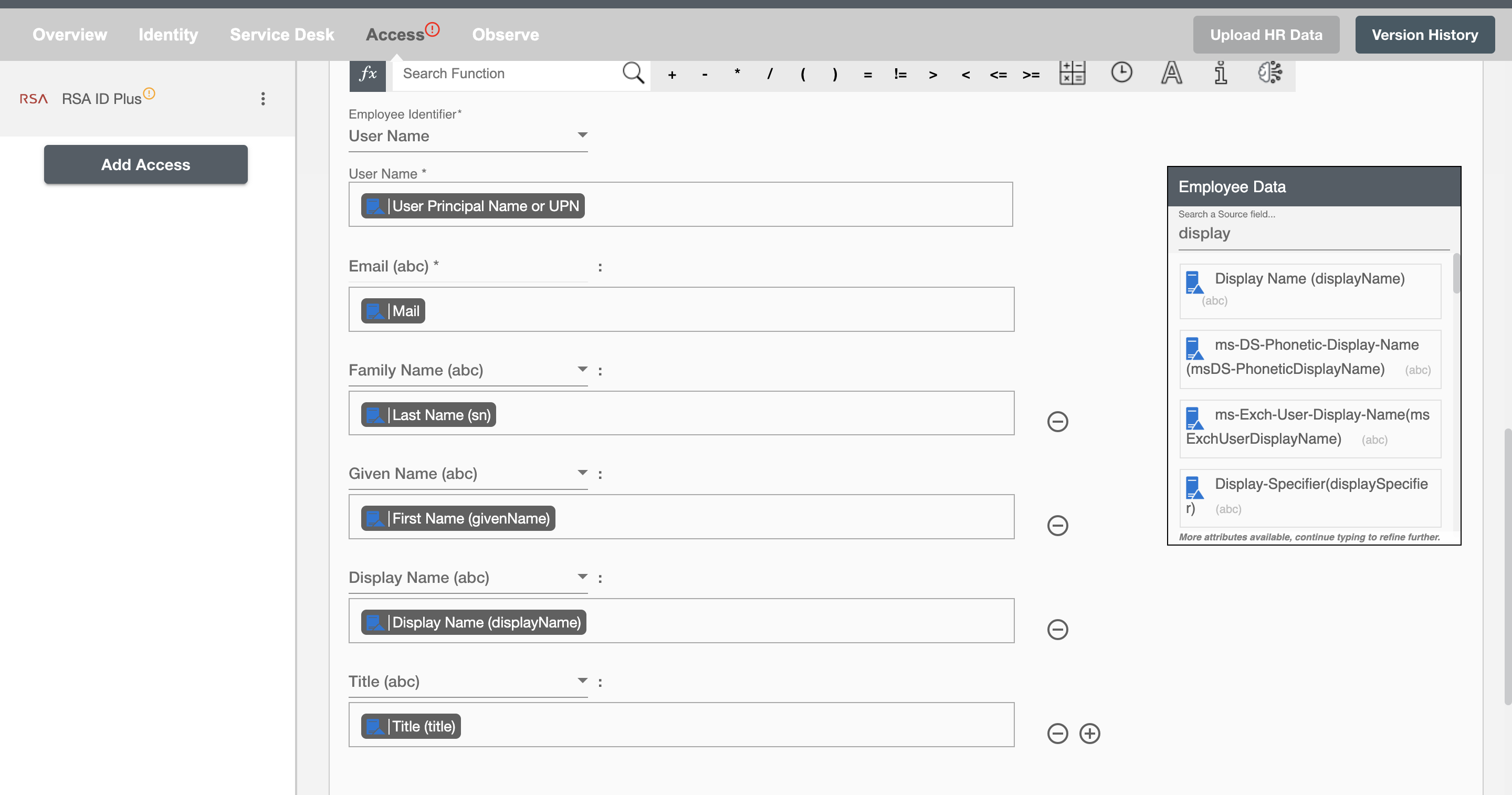Click User Principal Name or UPN chip
The height and width of the screenshot is (795, 1512).
pos(472,206)
